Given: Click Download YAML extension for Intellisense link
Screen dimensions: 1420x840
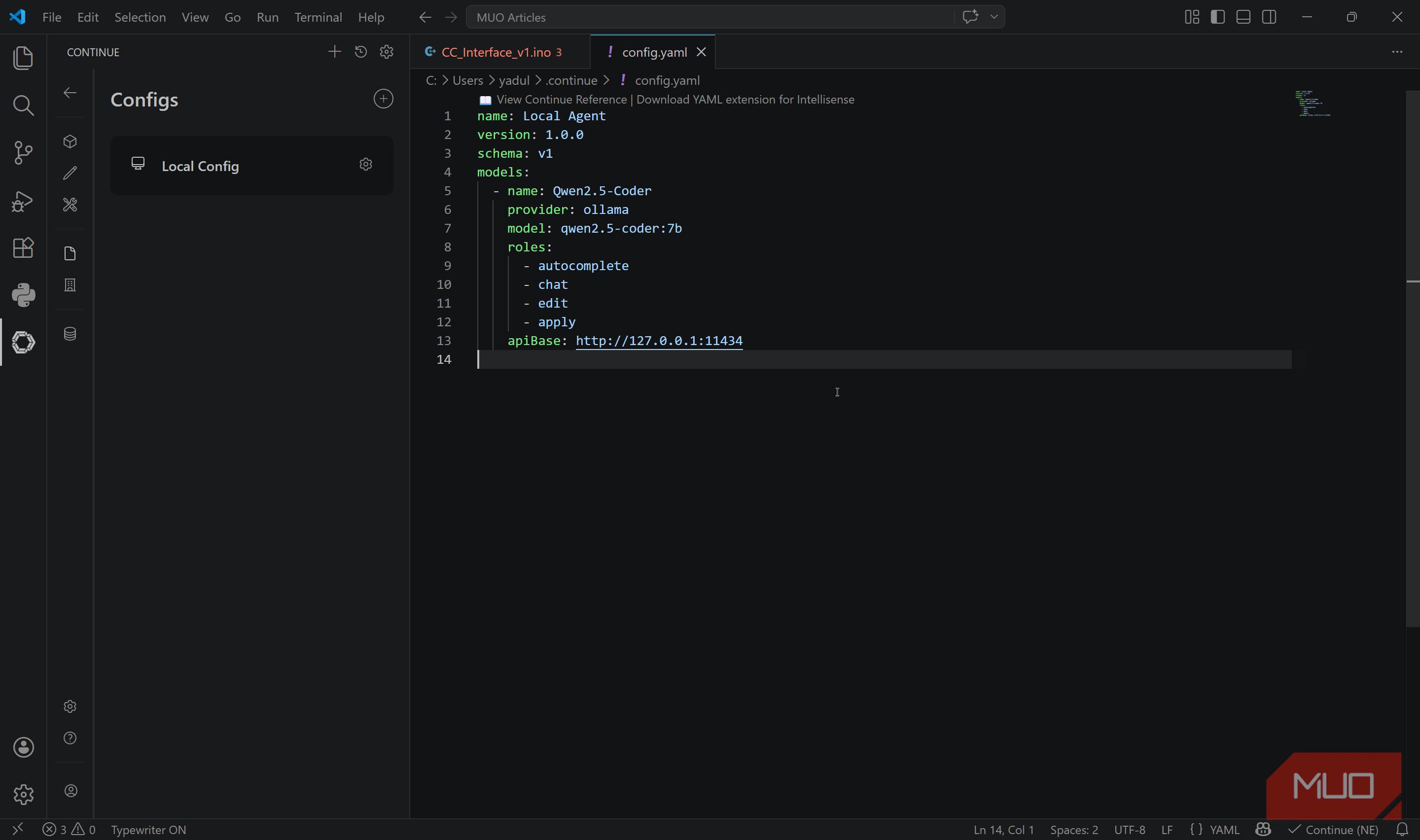Looking at the screenshot, I should pos(745,100).
